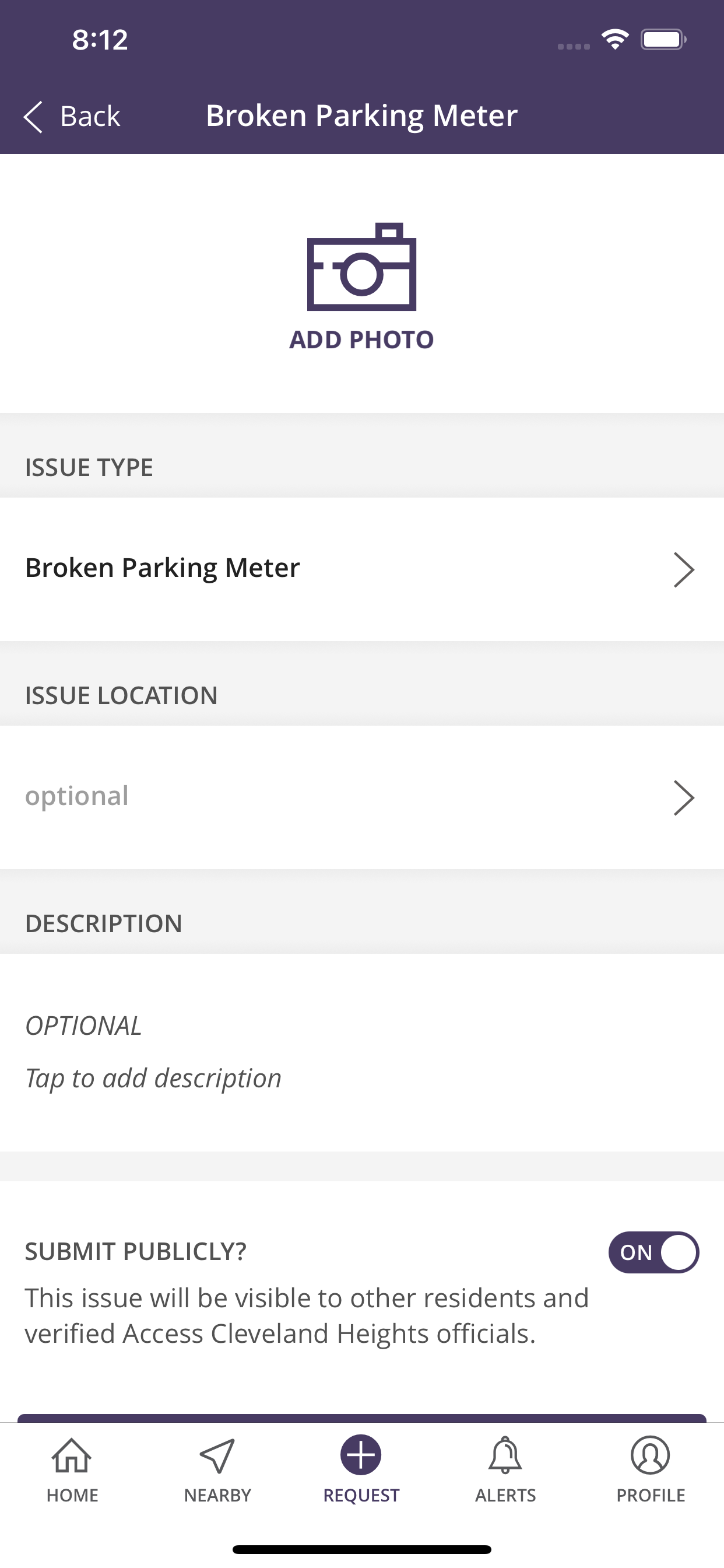Tap the partially visible submit button bar
Screen dimensions: 724x1568
point(362,1417)
